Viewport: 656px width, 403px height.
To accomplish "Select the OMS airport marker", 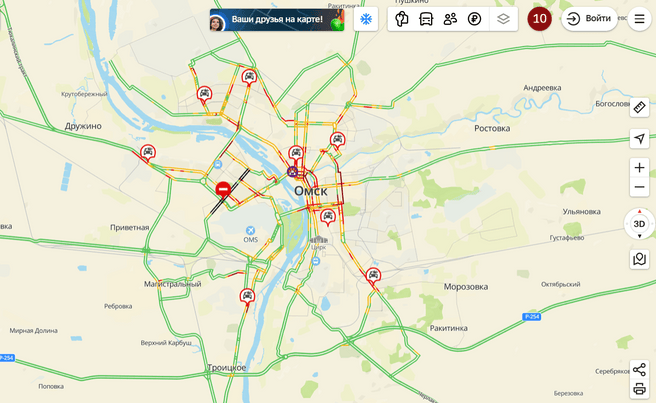I will tap(250, 234).
